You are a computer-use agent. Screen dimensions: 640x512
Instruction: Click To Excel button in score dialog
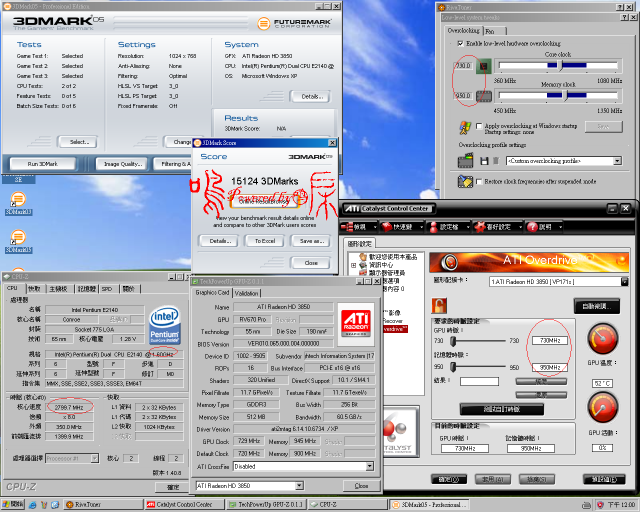tap(265, 241)
